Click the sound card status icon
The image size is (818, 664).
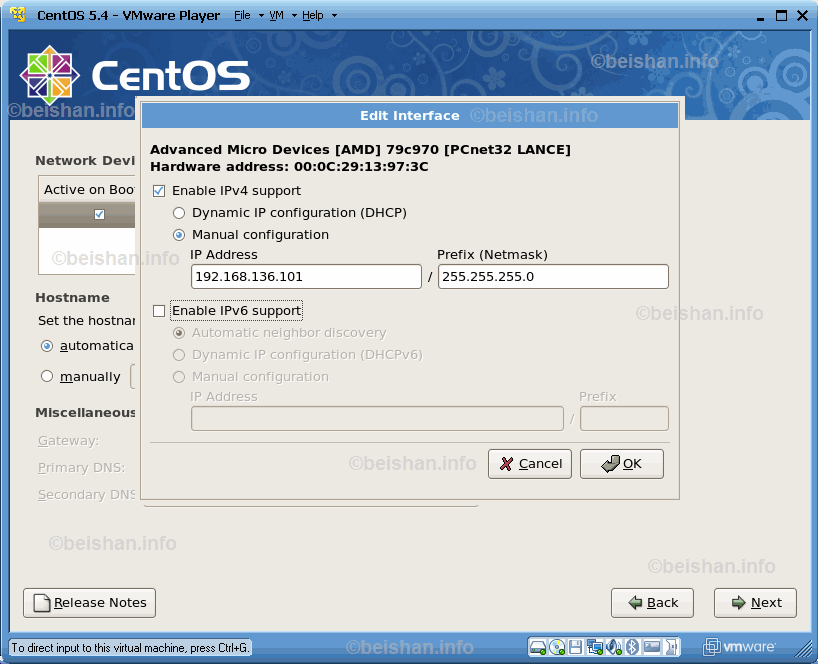614,647
